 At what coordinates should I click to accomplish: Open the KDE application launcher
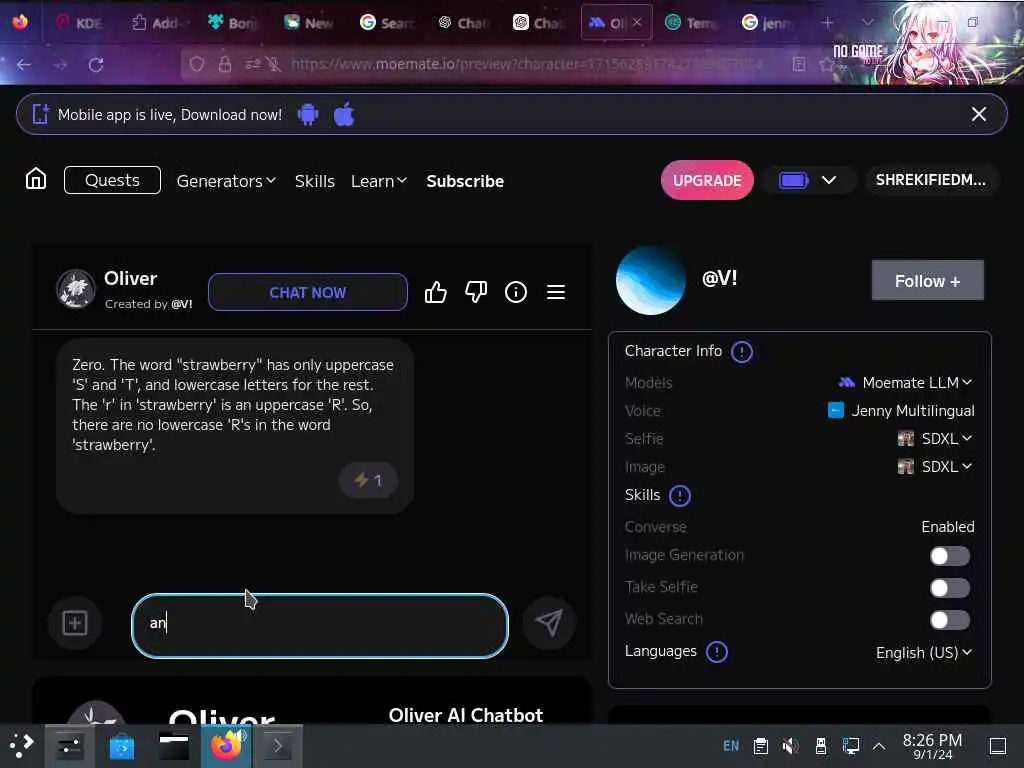pos(21,746)
